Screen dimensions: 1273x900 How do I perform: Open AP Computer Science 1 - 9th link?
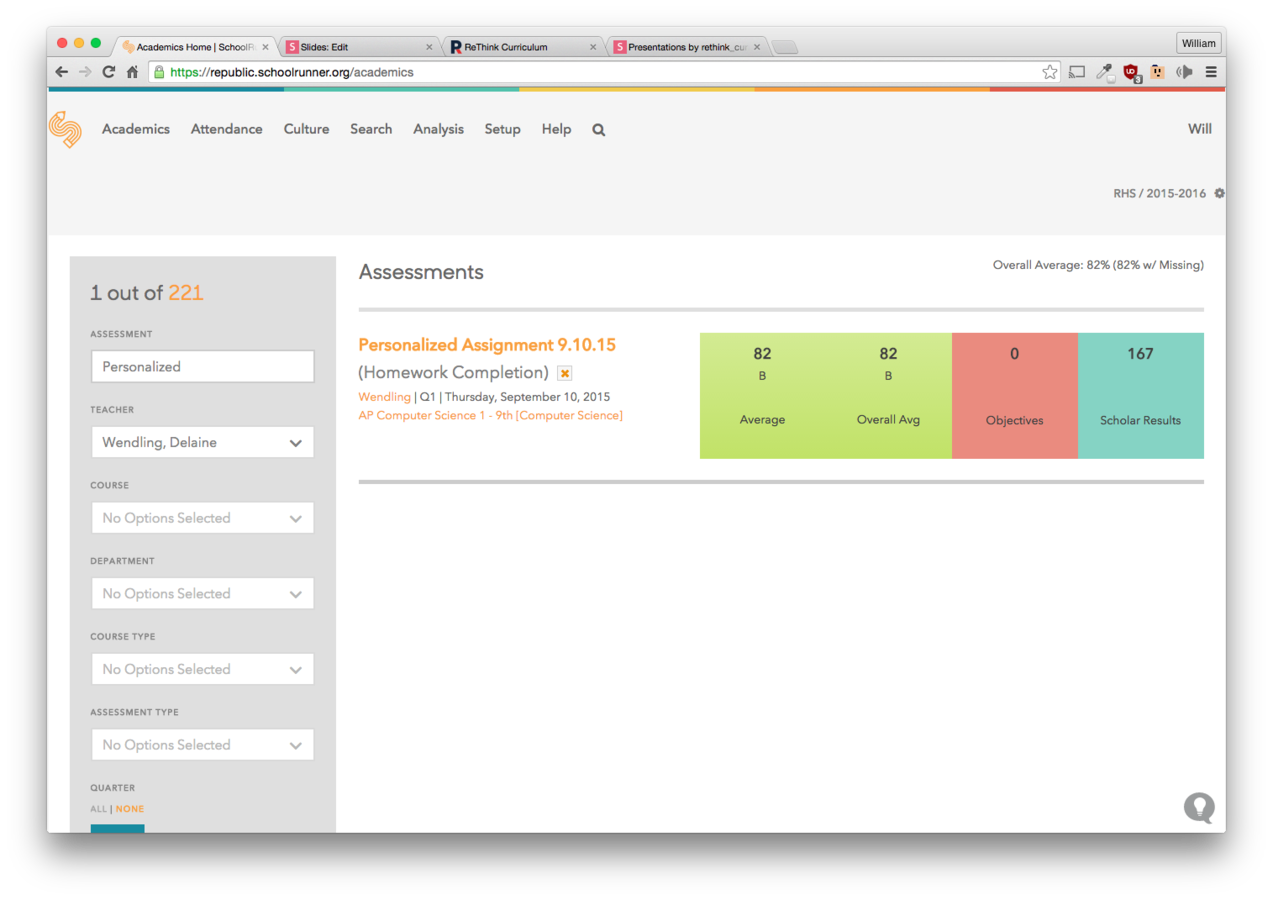coord(490,415)
